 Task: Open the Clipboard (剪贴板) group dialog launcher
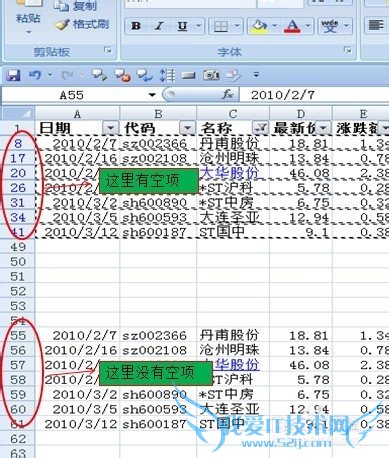(108, 50)
